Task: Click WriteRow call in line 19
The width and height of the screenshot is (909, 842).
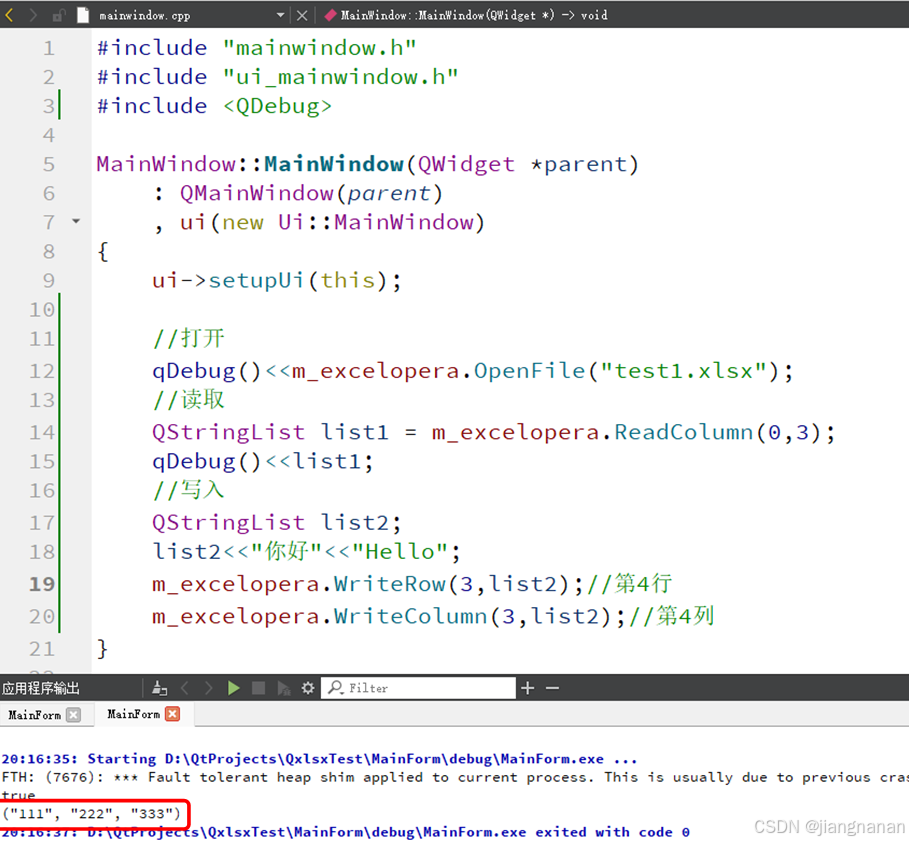Action: pos(390,584)
